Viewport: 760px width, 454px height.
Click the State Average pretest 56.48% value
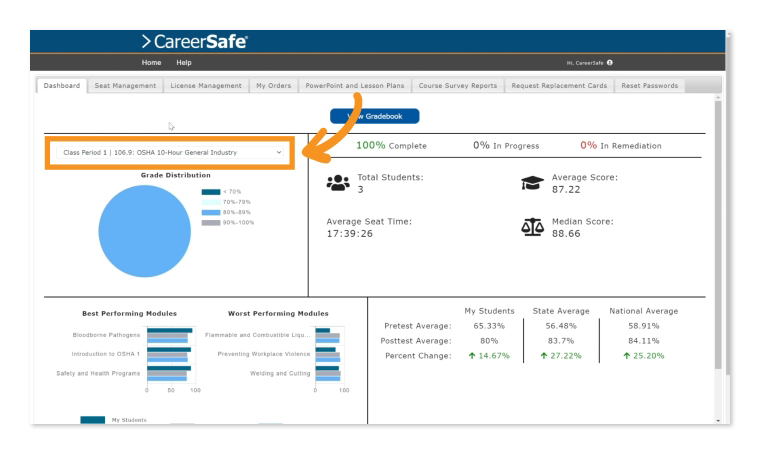[x=561, y=326]
